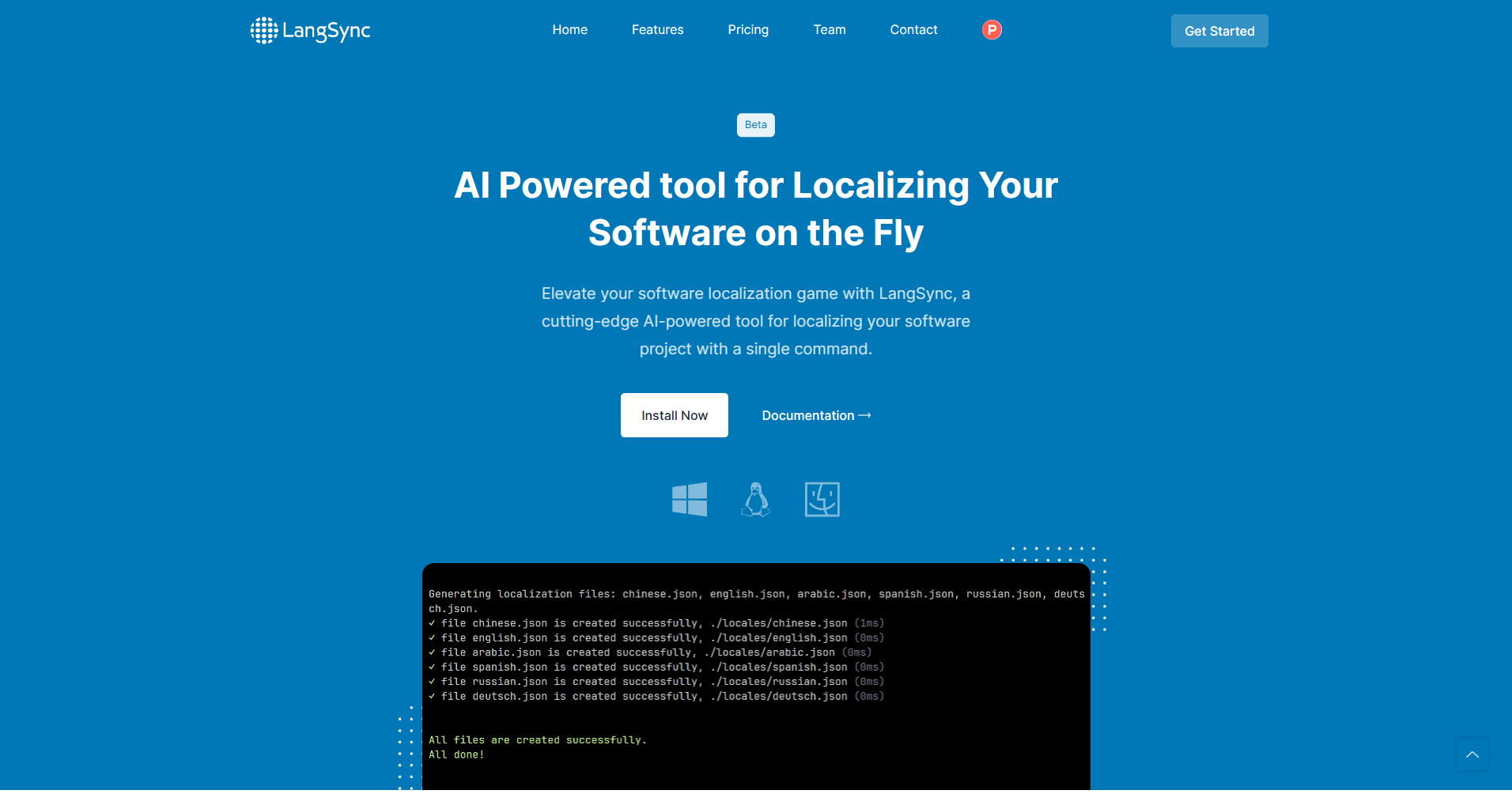Click the terminal line 'file russian.json is created'
The image size is (1512, 794).
656,681
